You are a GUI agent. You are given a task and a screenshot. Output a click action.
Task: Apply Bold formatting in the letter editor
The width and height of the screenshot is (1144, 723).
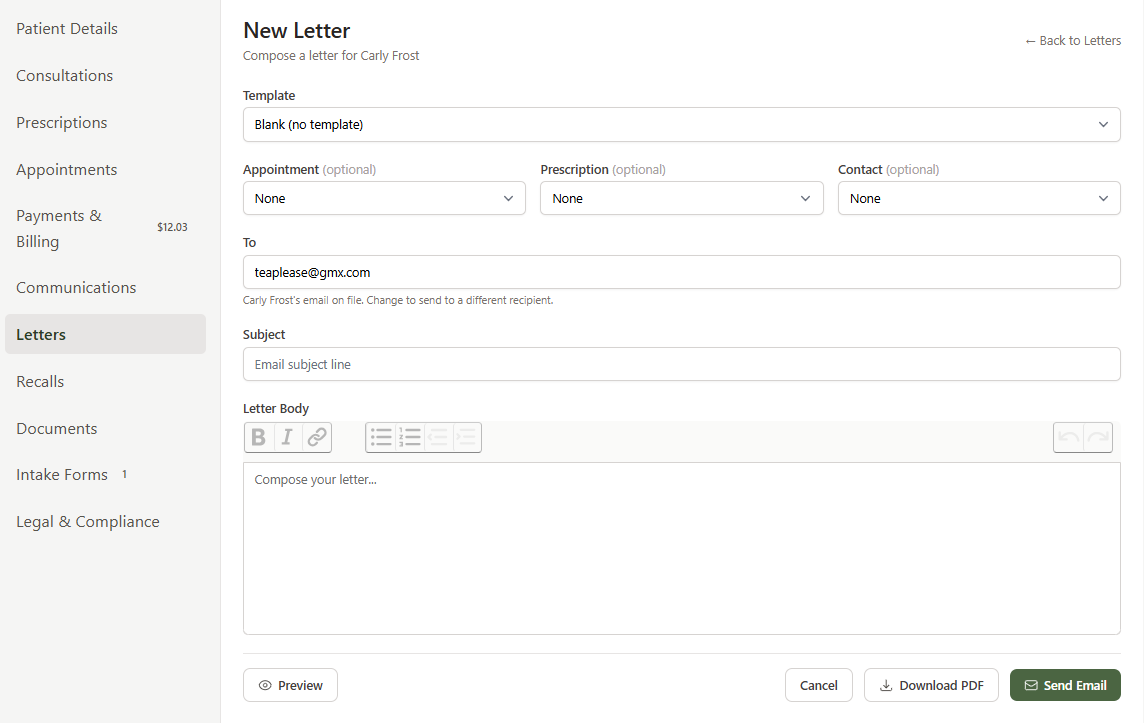[x=259, y=437]
